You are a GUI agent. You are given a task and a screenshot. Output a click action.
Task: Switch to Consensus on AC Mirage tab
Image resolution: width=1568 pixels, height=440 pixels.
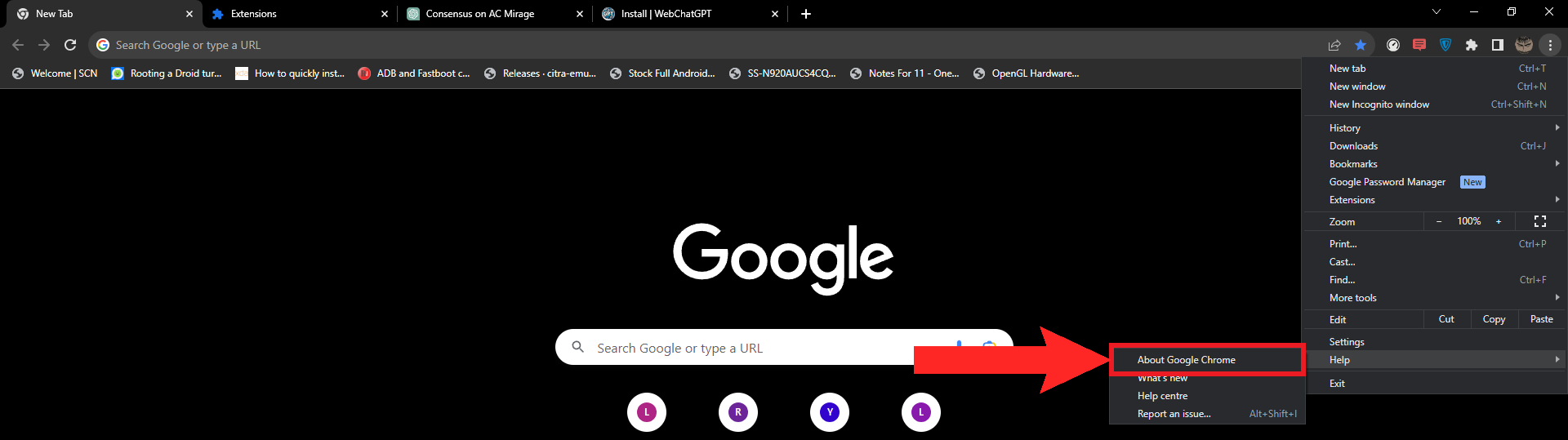pyautogui.click(x=494, y=14)
